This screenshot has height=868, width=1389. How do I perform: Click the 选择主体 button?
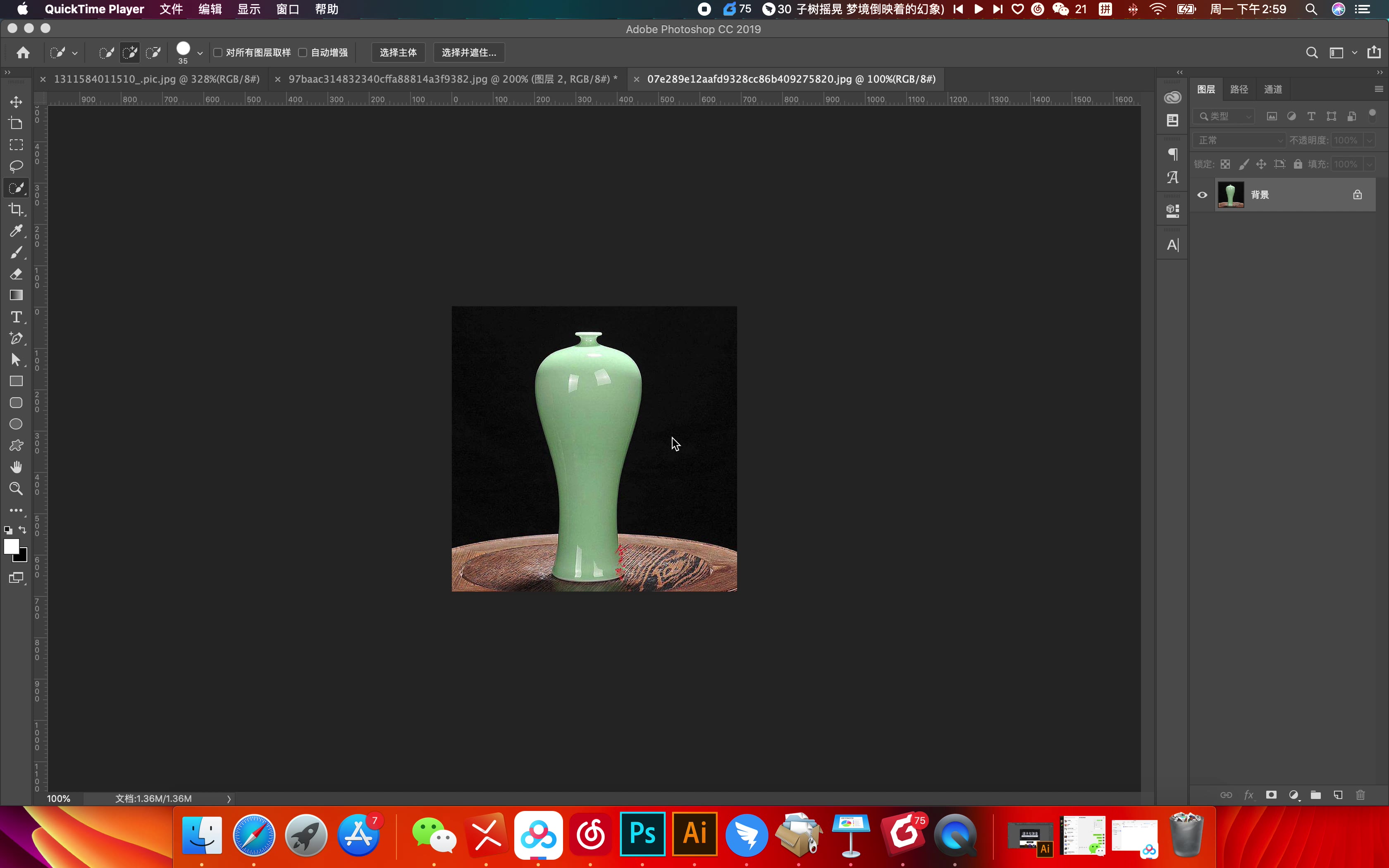[x=398, y=53]
